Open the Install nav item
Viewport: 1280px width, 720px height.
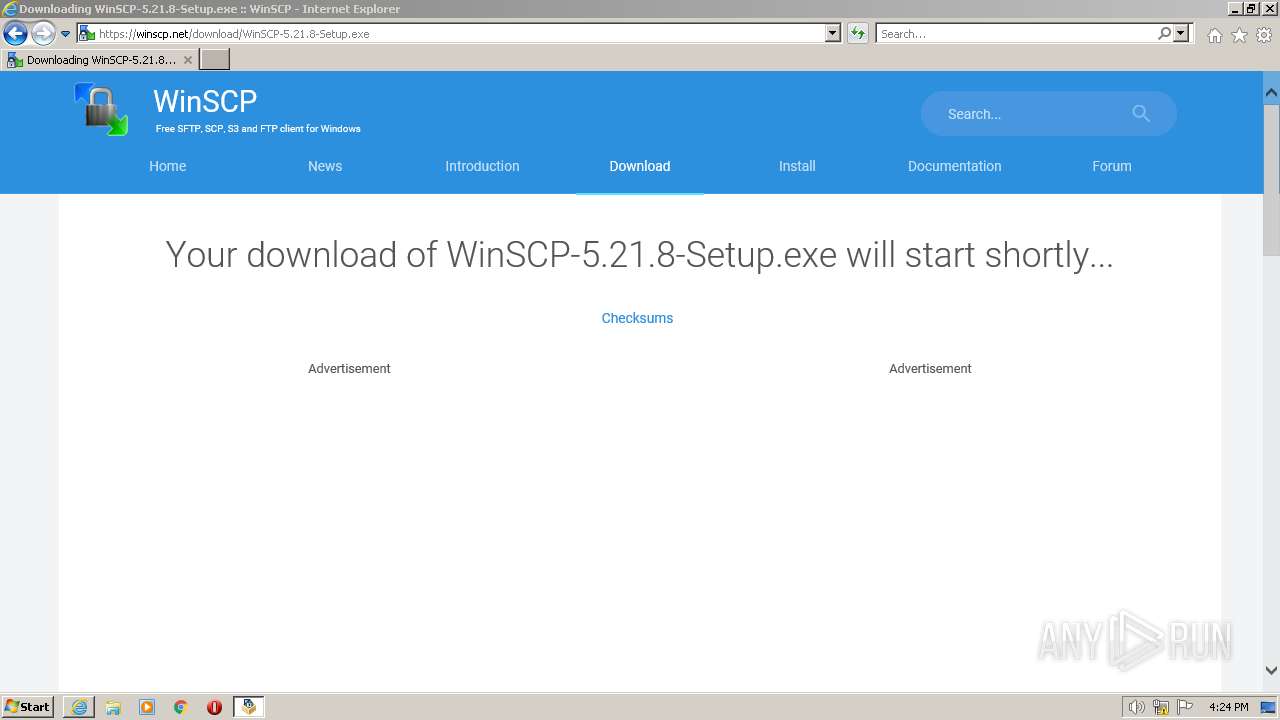tap(797, 166)
